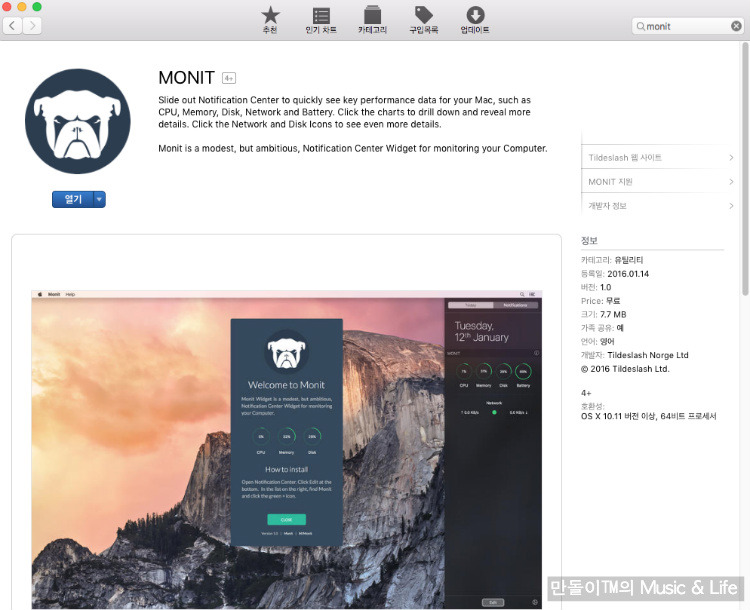Clear the search field with the X icon
Screen dimensions: 750x610
(736, 26)
